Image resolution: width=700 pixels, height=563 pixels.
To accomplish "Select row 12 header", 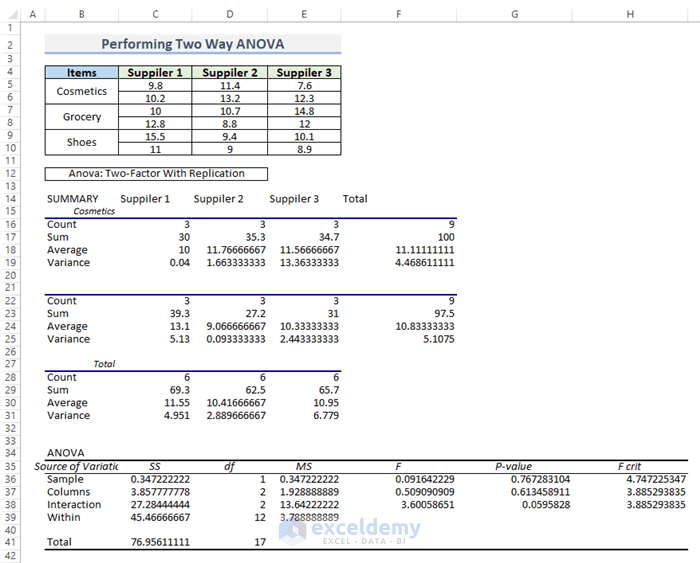I will pos(10,174).
